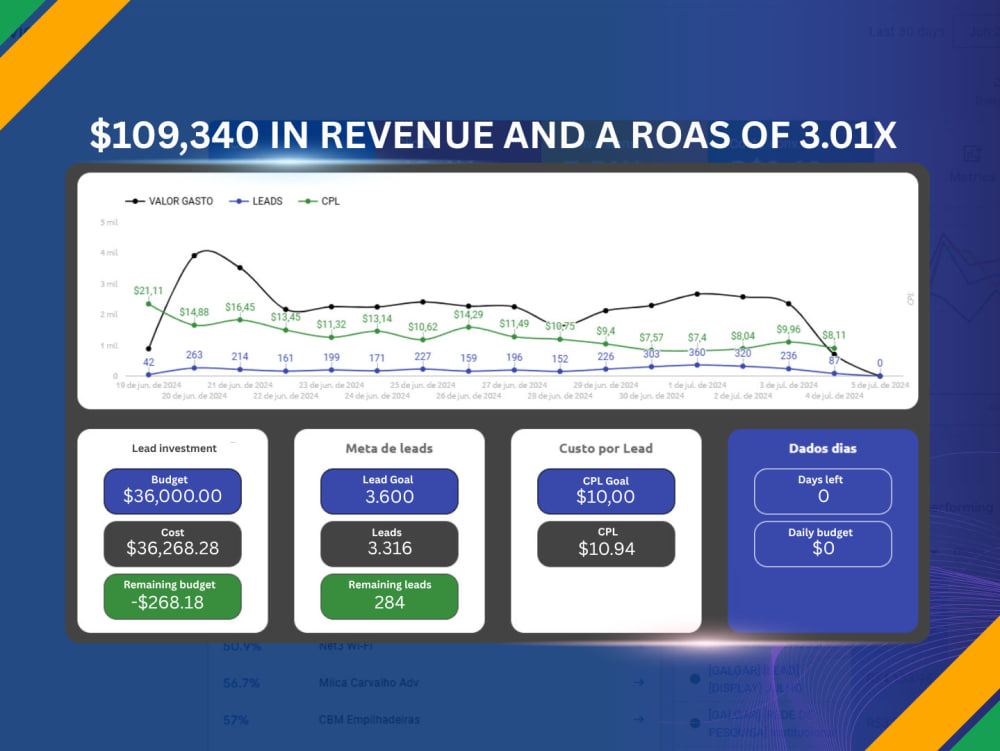Click the Cost $36,268.28 card
Image resolution: width=1000 pixels, height=751 pixels.
click(172, 544)
